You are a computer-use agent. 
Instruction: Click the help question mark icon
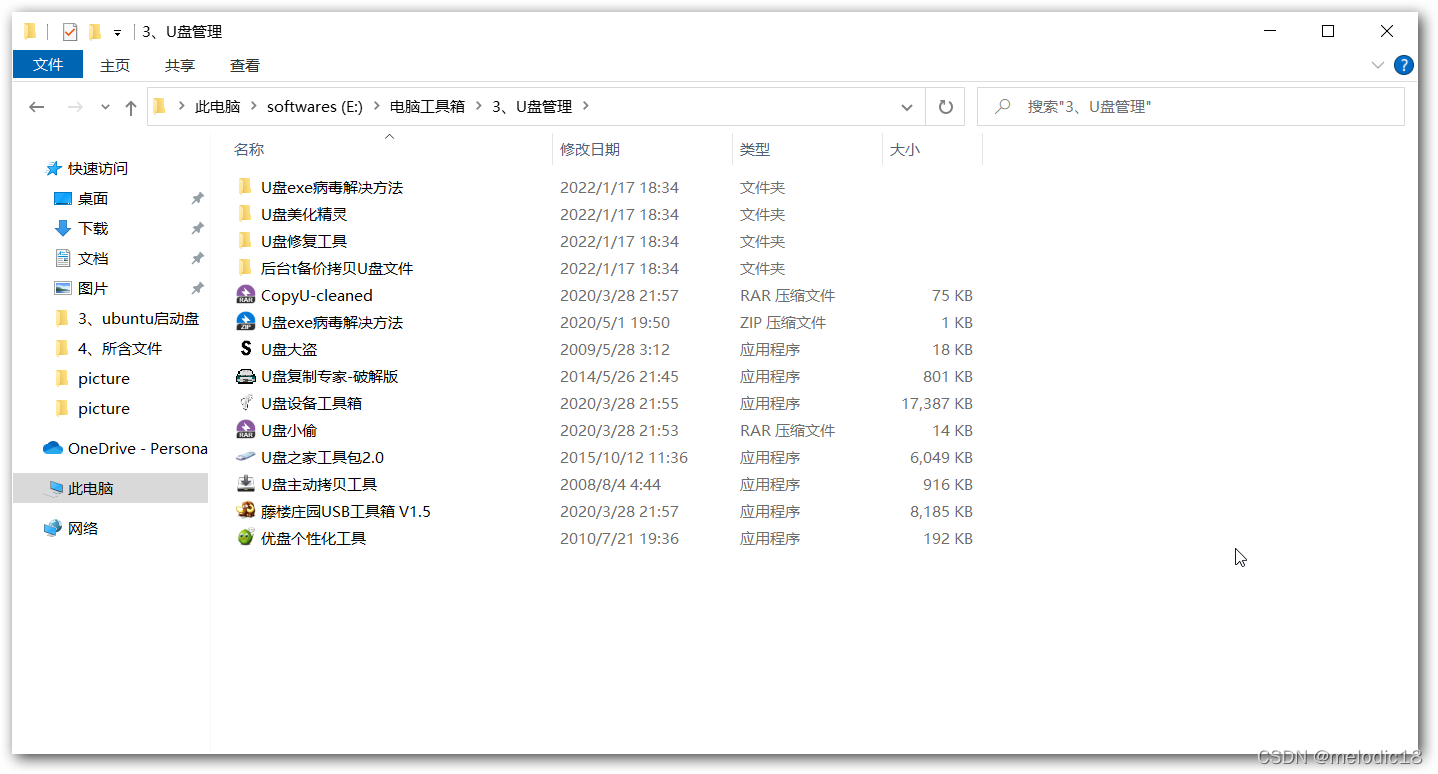pos(1404,65)
